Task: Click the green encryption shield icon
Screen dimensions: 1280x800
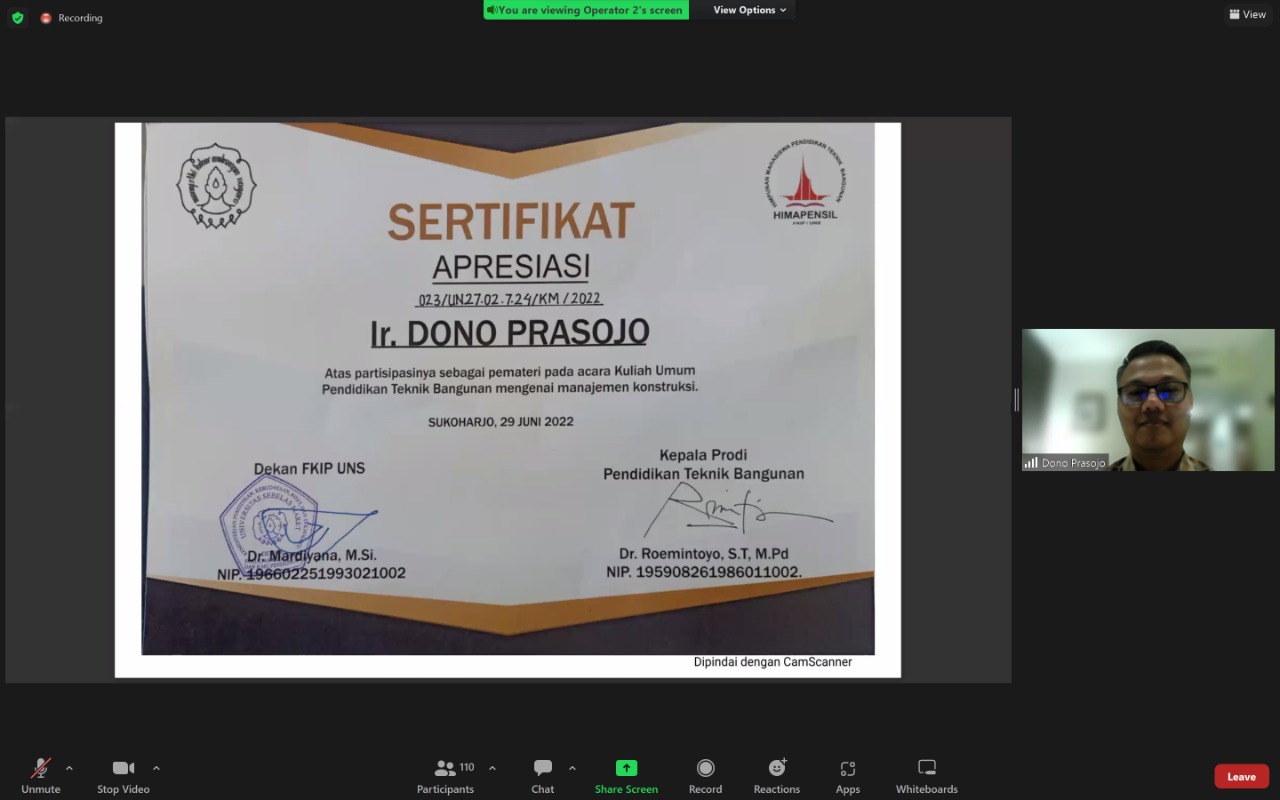Action: [x=17, y=18]
